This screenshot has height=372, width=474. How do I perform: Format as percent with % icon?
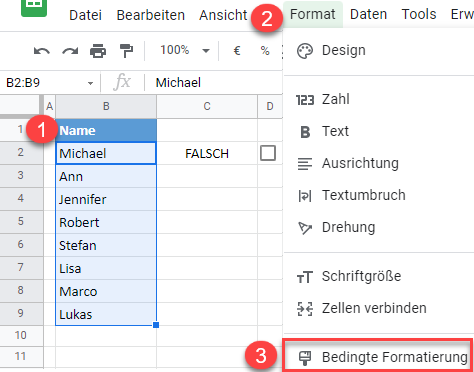tap(265, 51)
